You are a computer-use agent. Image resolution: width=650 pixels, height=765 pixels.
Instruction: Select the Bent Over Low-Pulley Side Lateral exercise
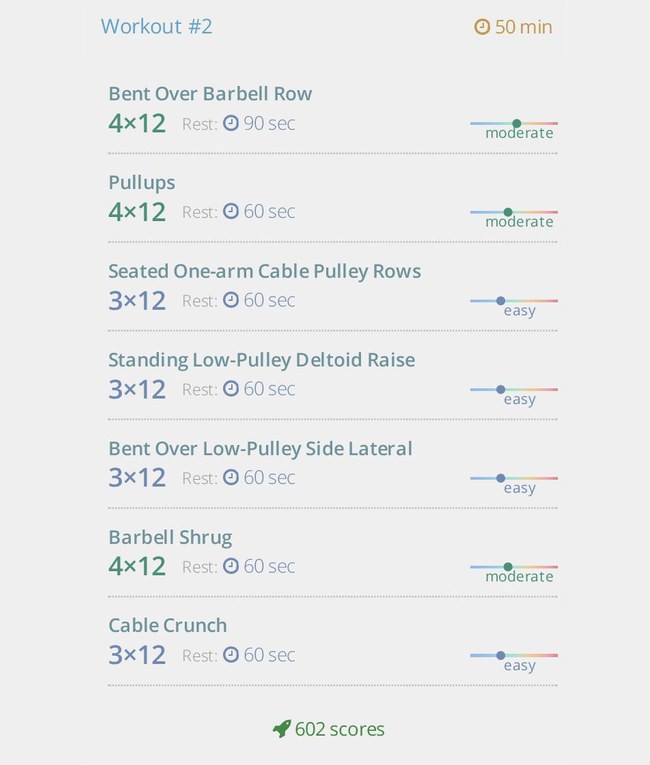coord(260,449)
